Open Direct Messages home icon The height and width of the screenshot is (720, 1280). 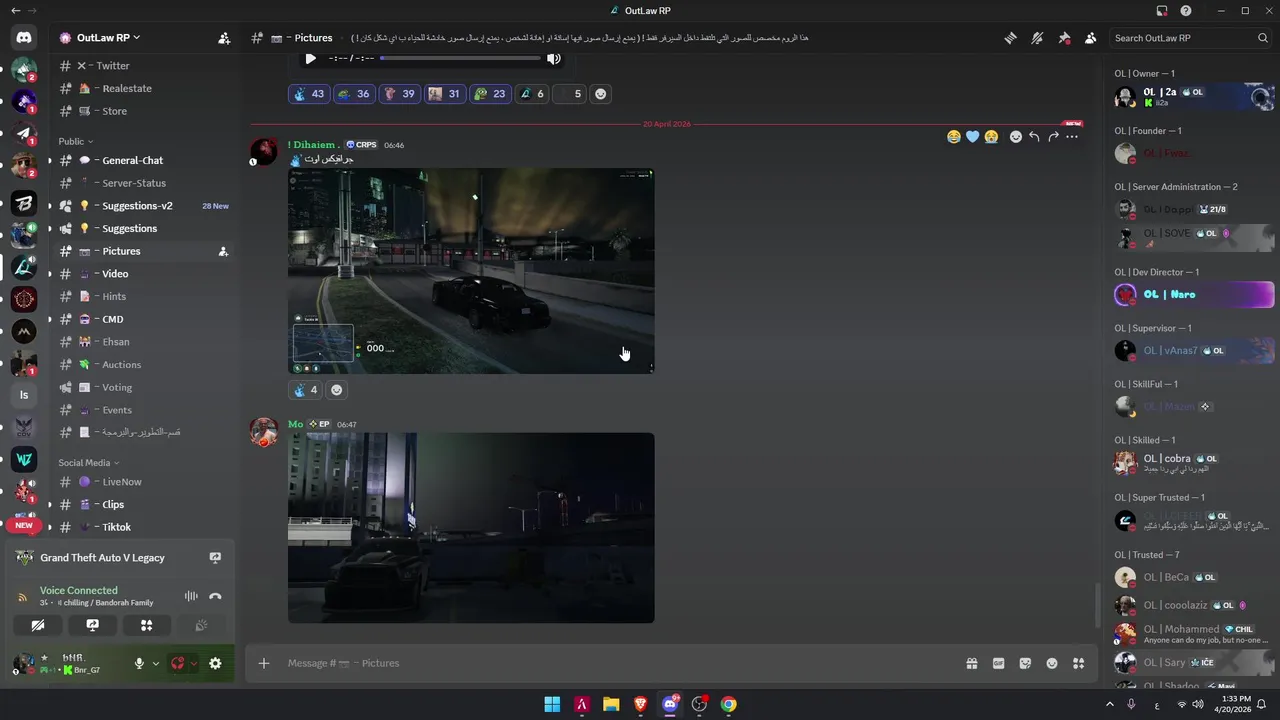24,38
